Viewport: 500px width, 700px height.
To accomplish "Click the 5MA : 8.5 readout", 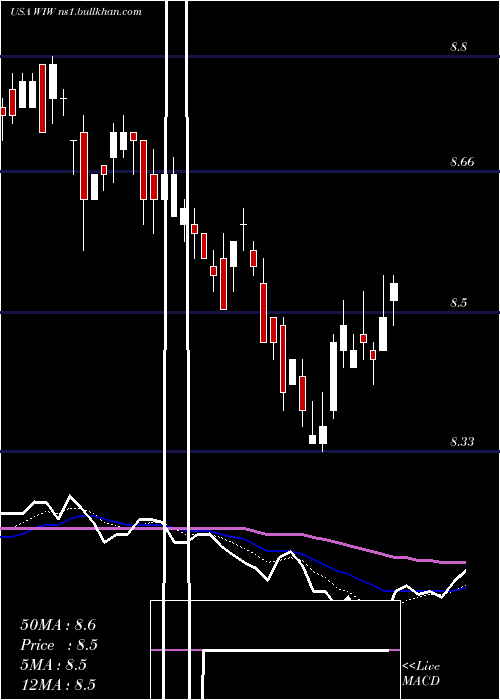I will 54,665.
